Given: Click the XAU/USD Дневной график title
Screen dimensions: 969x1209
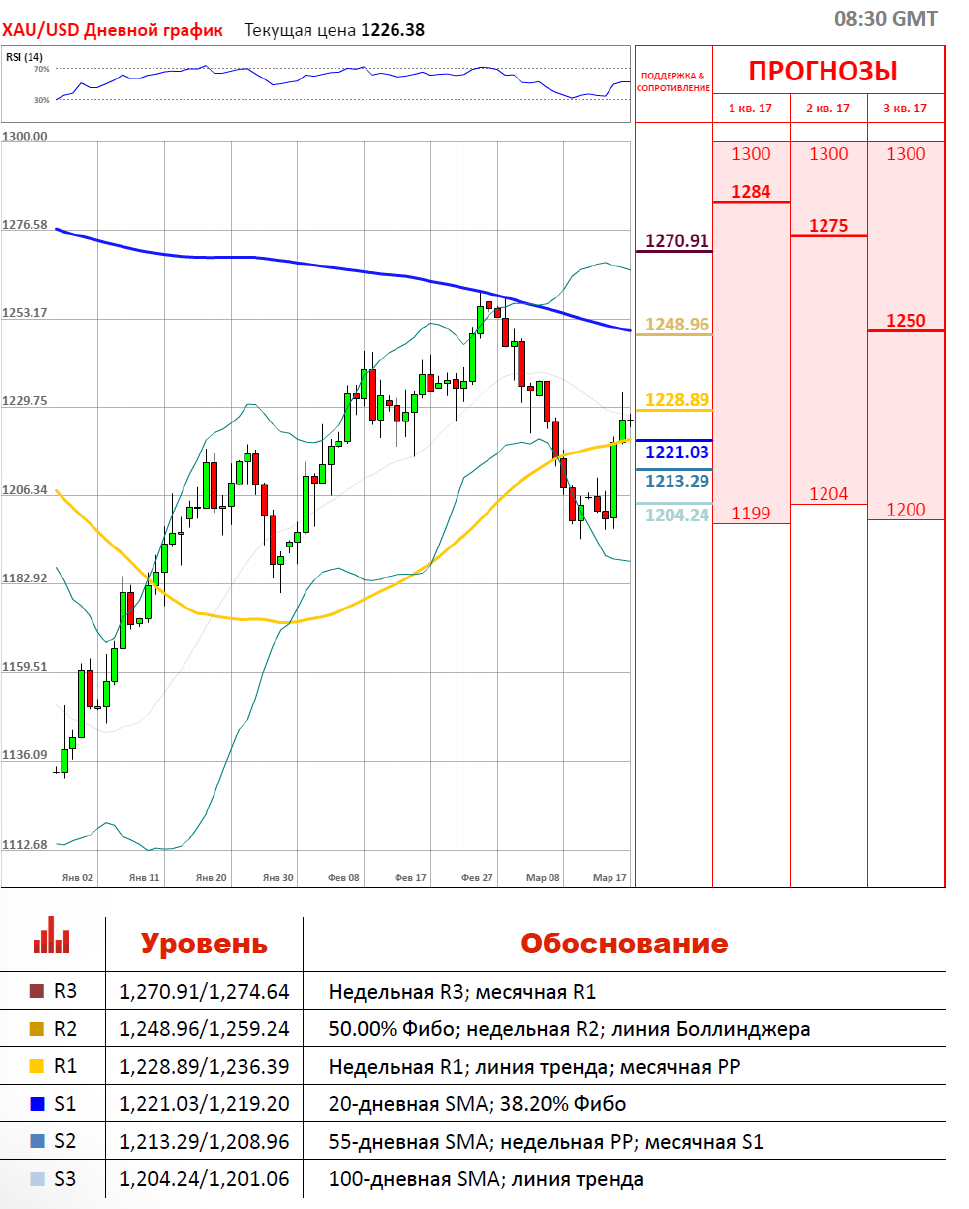Looking at the screenshot, I should pos(112,30).
